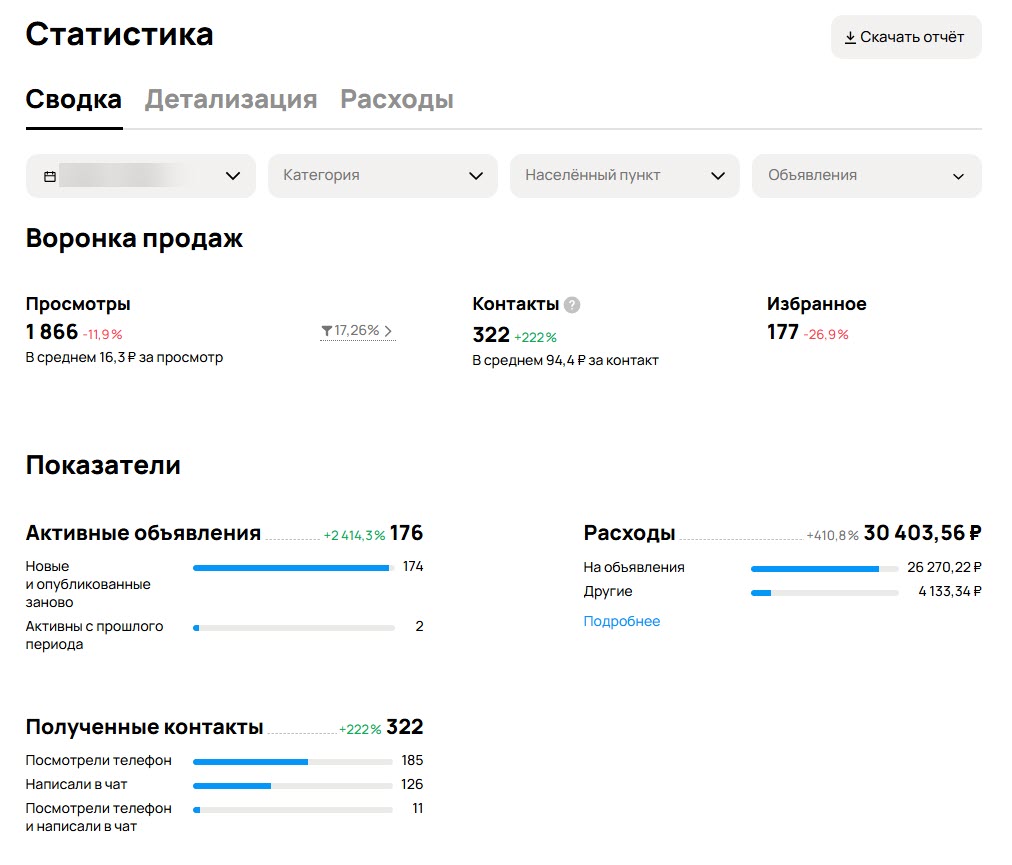Click the funnel icon beside 17,26%

(326, 332)
